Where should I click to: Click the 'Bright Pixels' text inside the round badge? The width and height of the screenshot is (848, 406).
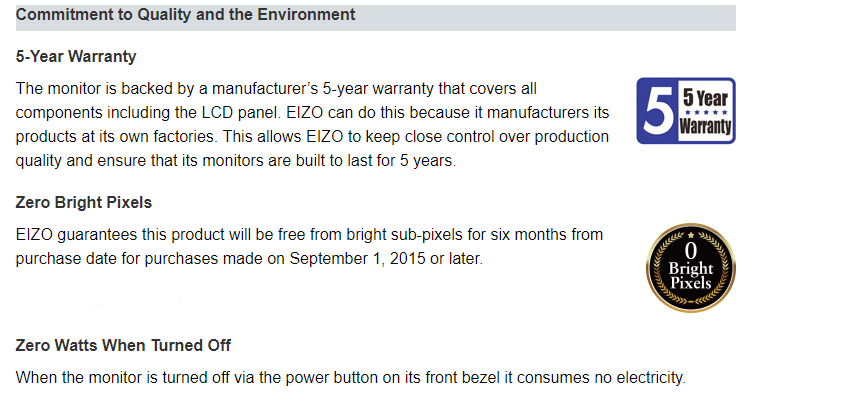(691, 275)
